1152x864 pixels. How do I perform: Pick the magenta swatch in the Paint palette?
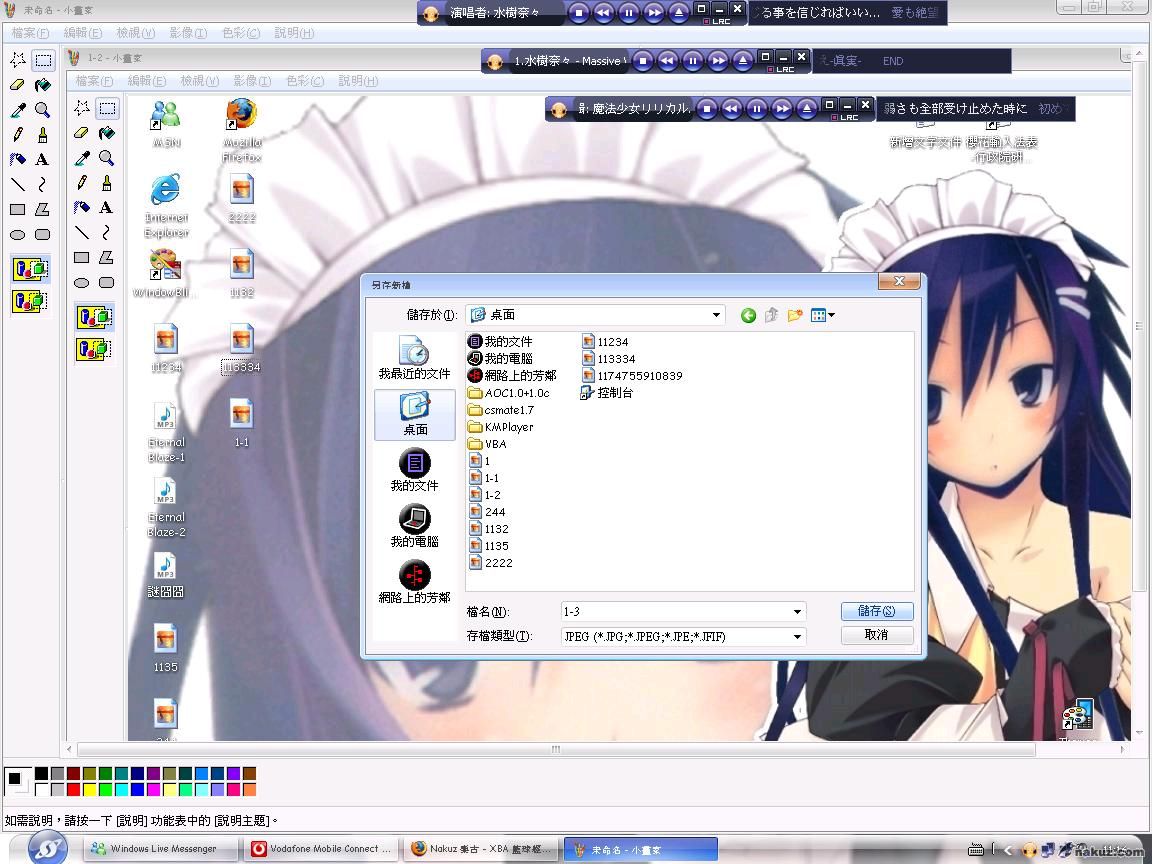click(x=154, y=790)
